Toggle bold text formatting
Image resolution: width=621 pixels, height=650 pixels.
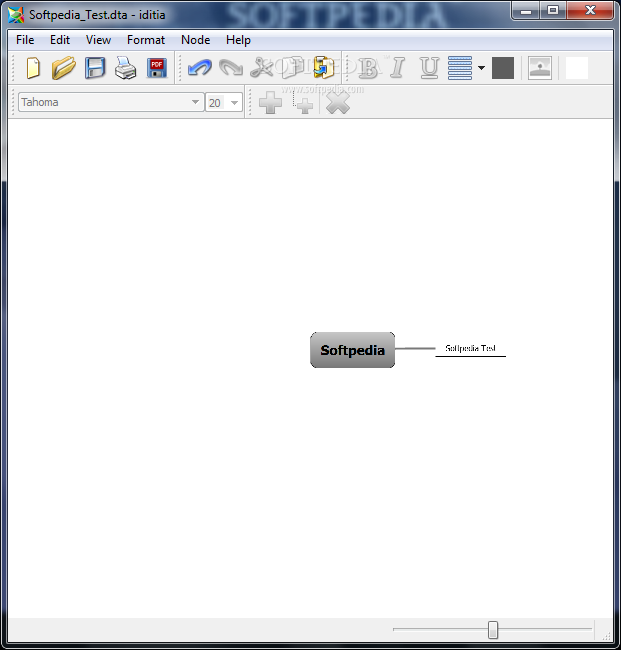point(368,68)
